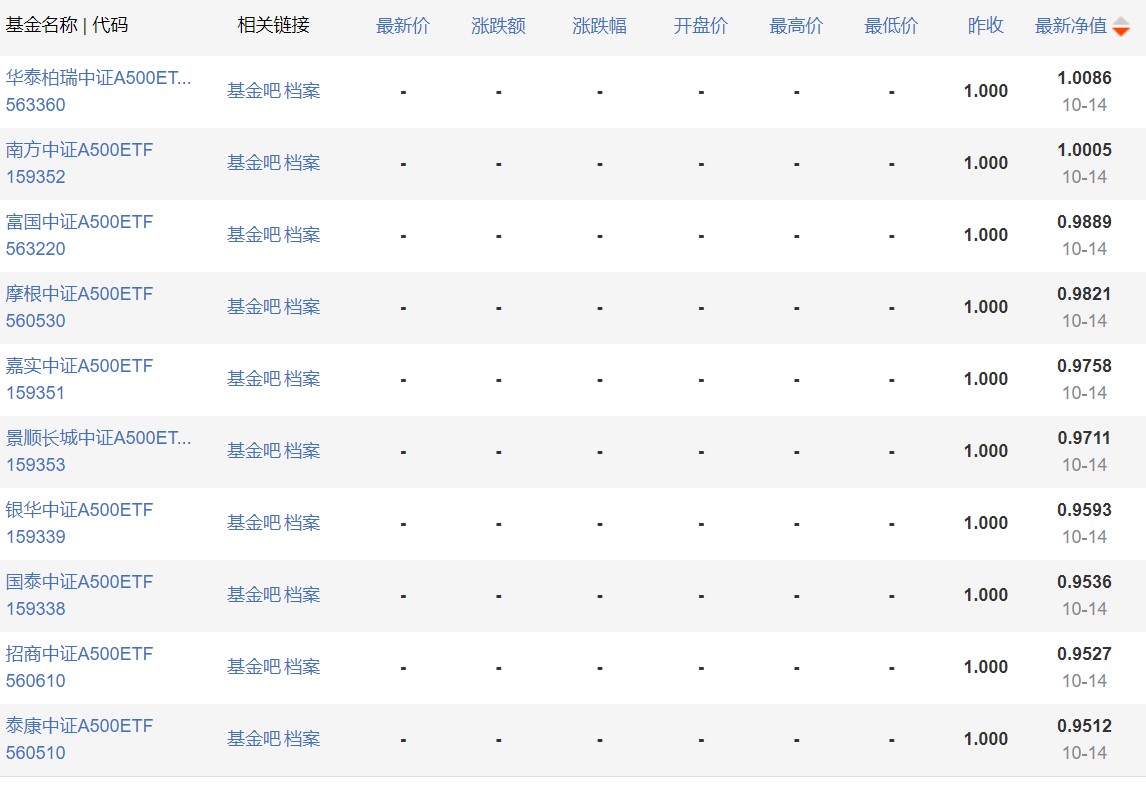The width and height of the screenshot is (1146, 787).
Task: Open 档案 for 富国中证A500ETF
Action: point(303,235)
